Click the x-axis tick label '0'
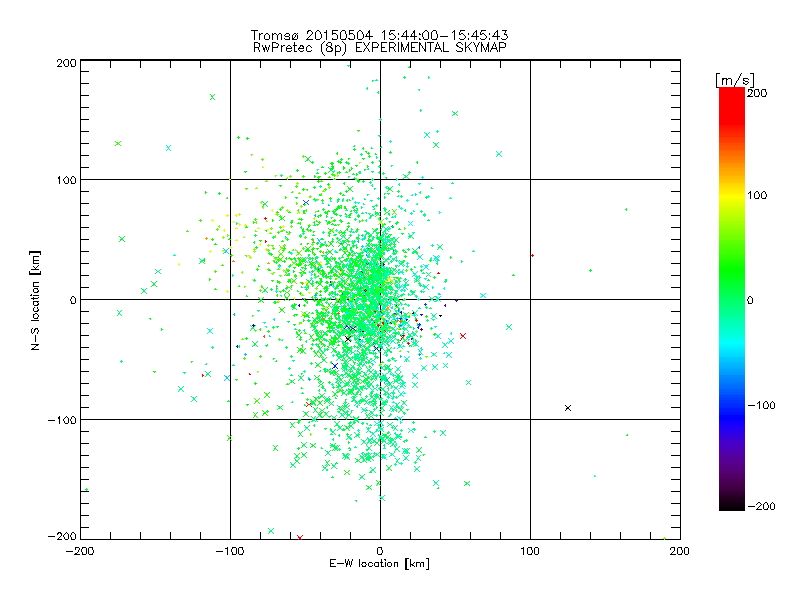Viewport: 800px width, 600px height. (380, 552)
